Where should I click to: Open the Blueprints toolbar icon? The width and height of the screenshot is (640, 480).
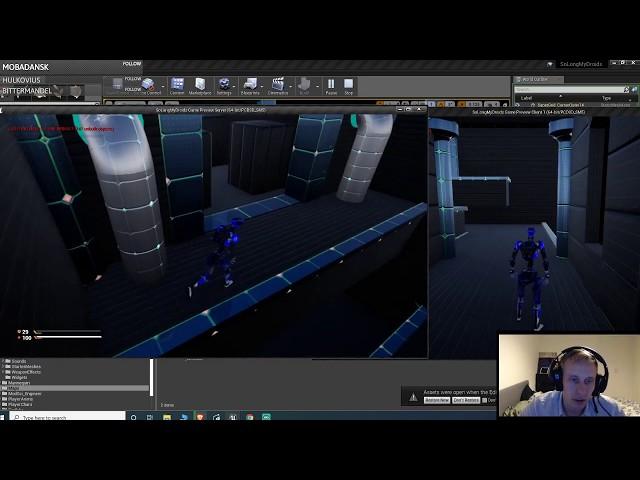pyautogui.click(x=250, y=86)
